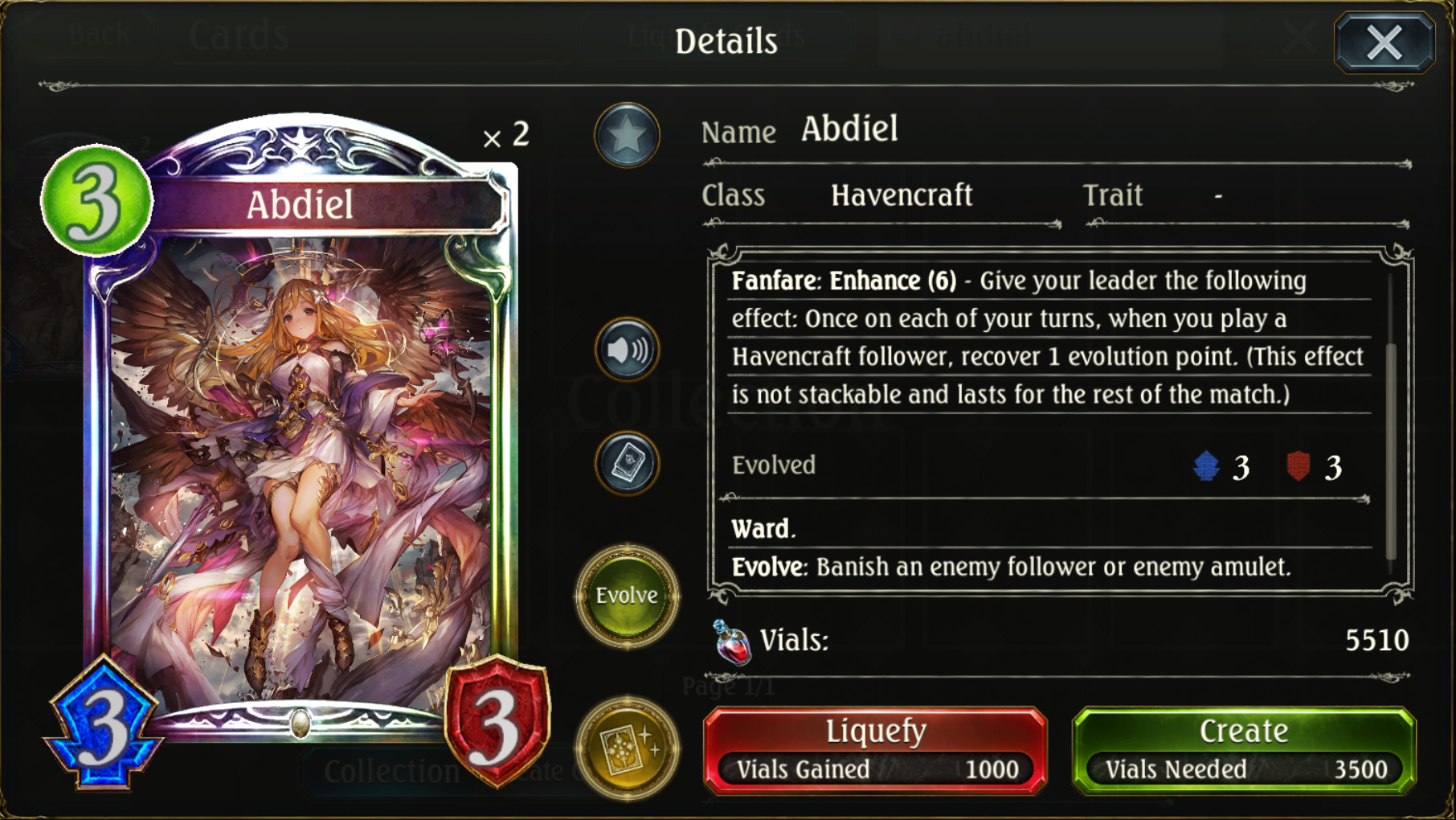Click the vials potion icon

point(731,642)
